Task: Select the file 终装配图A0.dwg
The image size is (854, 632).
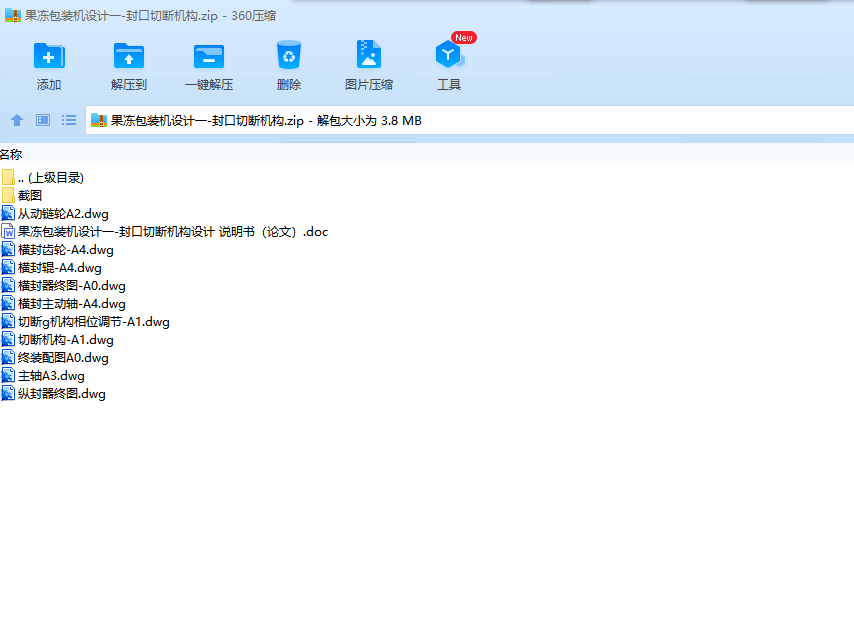Action: tap(54, 357)
